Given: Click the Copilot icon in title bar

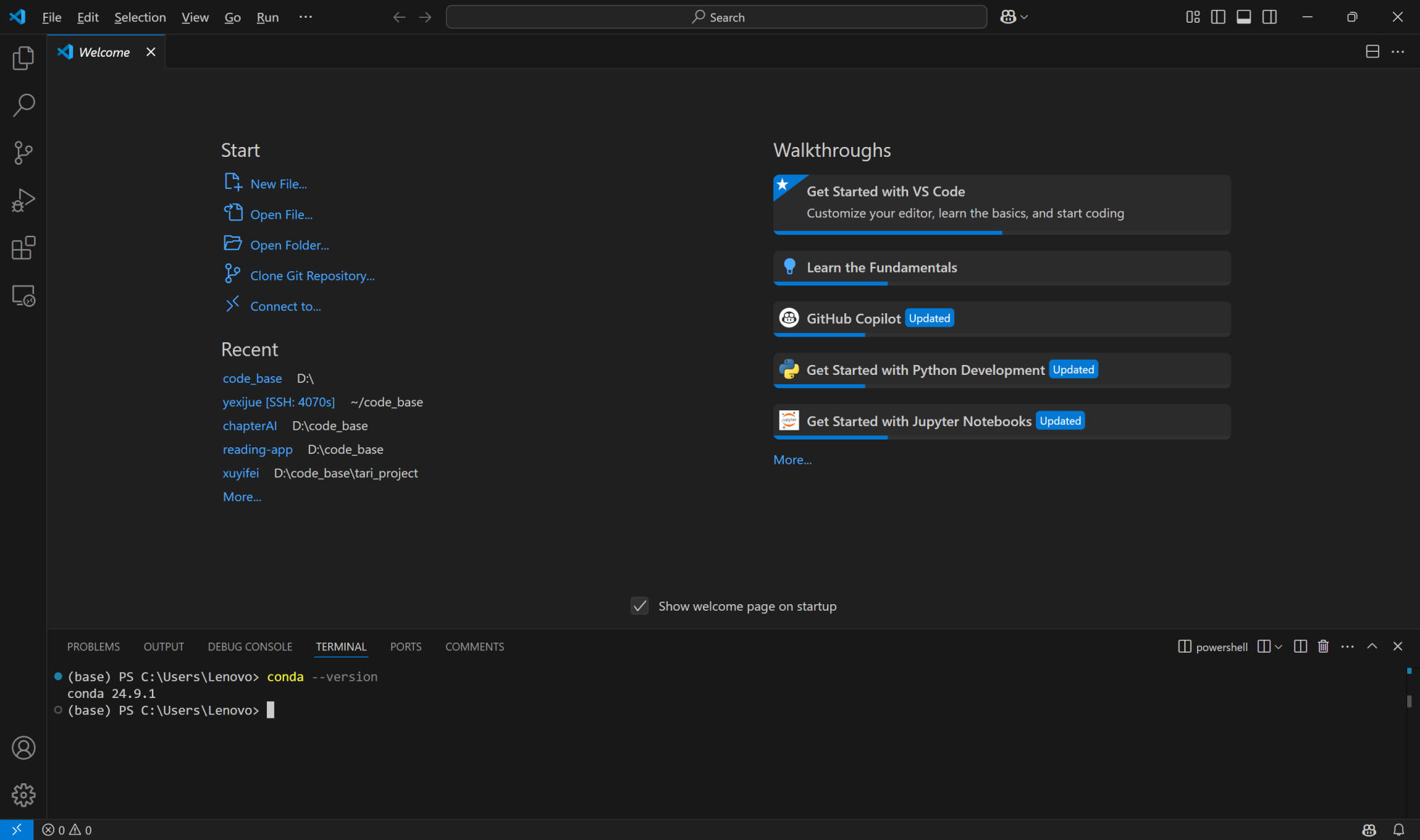Looking at the screenshot, I should pyautogui.click(x=1007, y=17).
